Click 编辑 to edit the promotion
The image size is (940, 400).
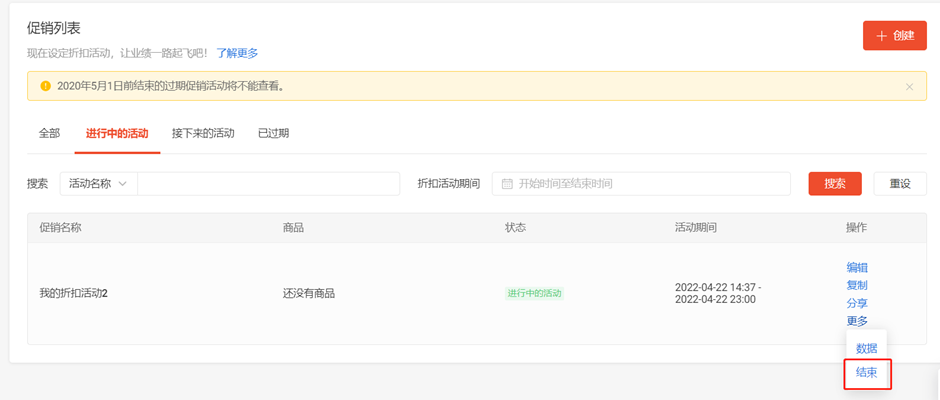tap(857, 267)
